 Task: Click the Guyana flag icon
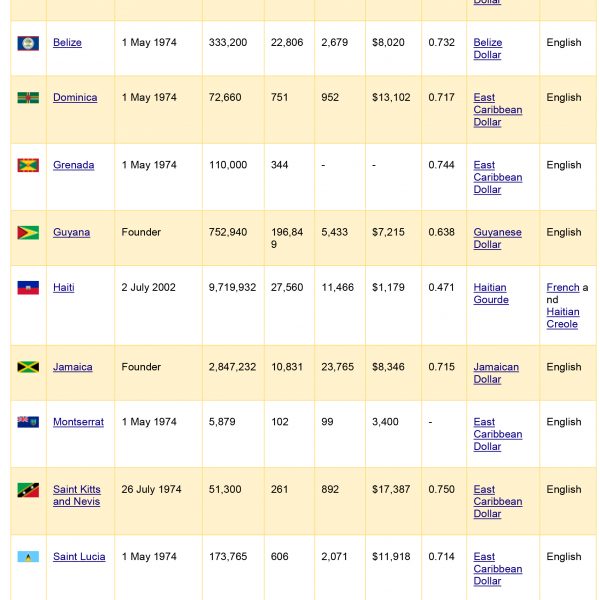point(28,233)
